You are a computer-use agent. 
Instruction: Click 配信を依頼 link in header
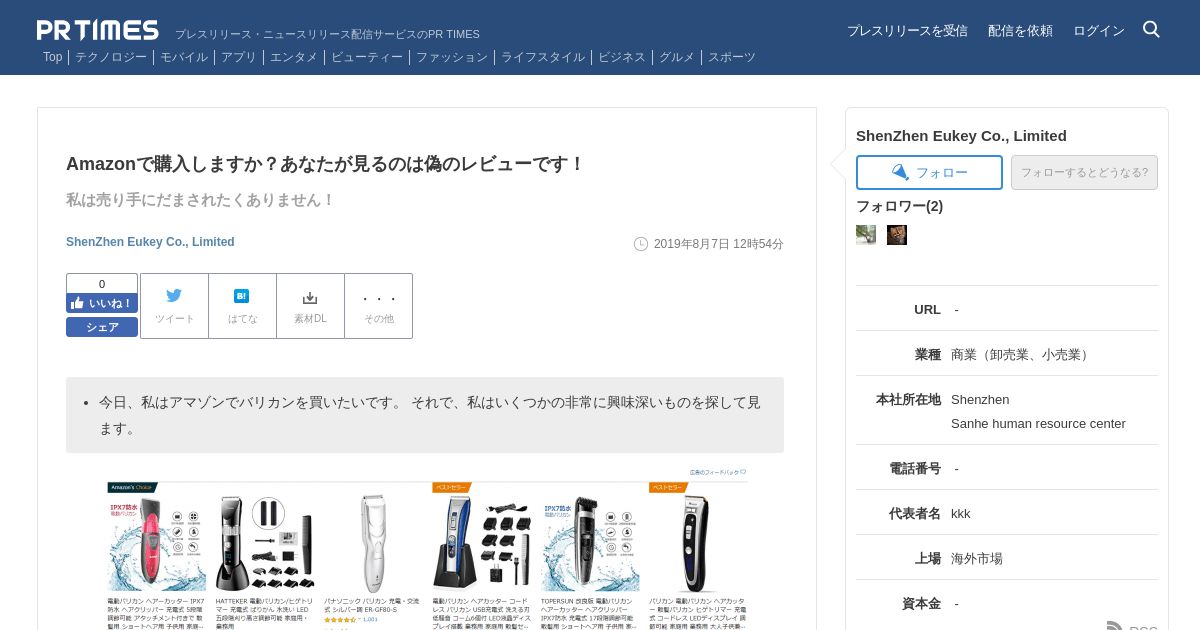click(x=1020, y=31)
